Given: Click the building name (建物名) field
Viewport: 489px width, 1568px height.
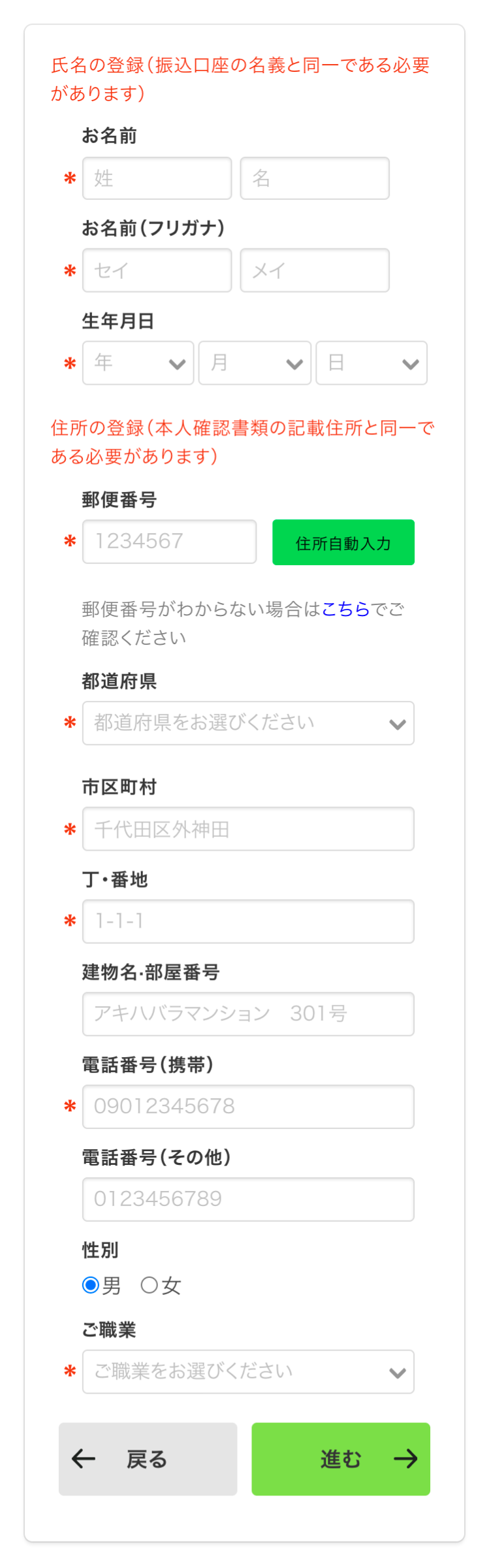Looking at the screenshot, I should pyautogui.click(x=248, y=1014).
